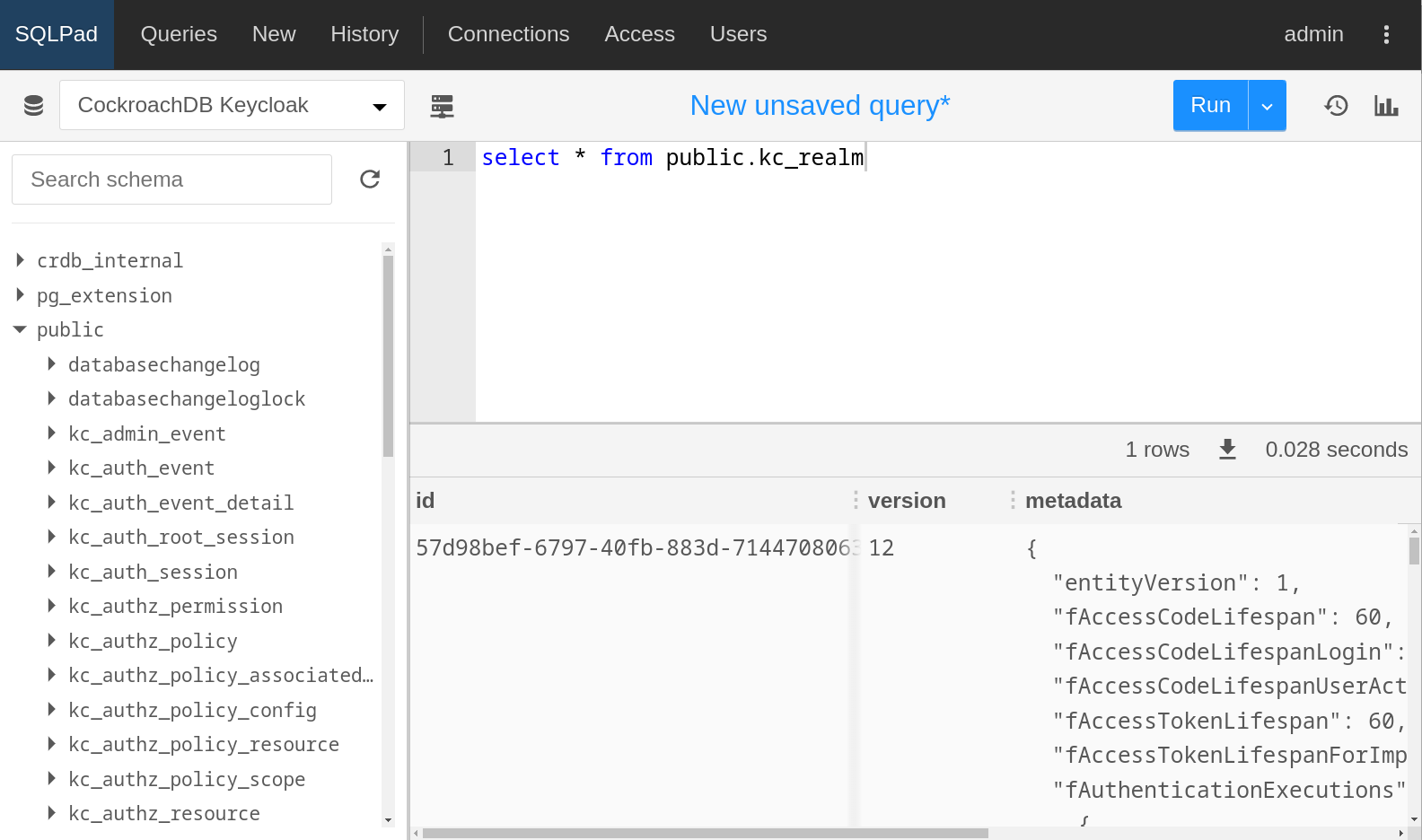Open the Connections page
The height and width of the screenshot is (840, 1422).
(508, 34)
